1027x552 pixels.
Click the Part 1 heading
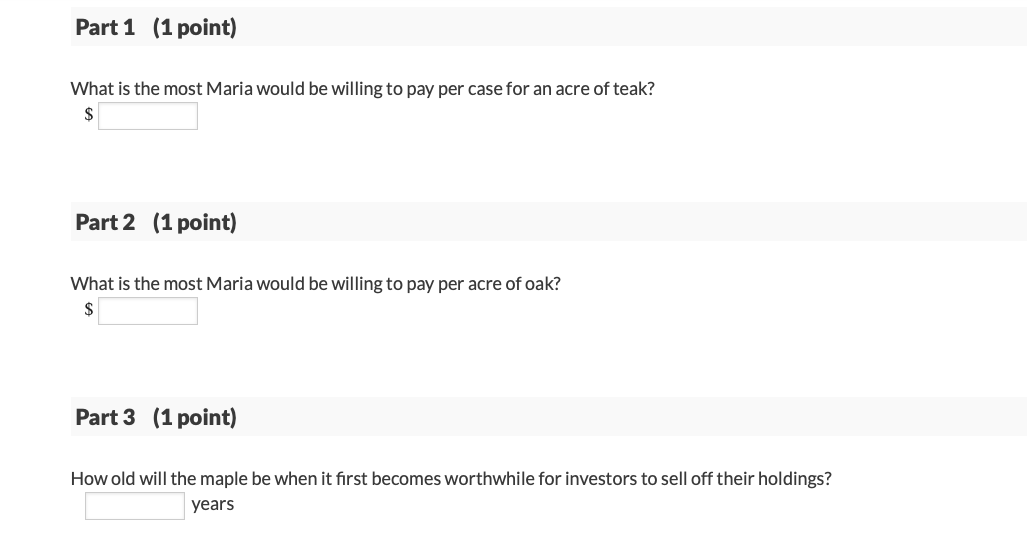(105, 27)
